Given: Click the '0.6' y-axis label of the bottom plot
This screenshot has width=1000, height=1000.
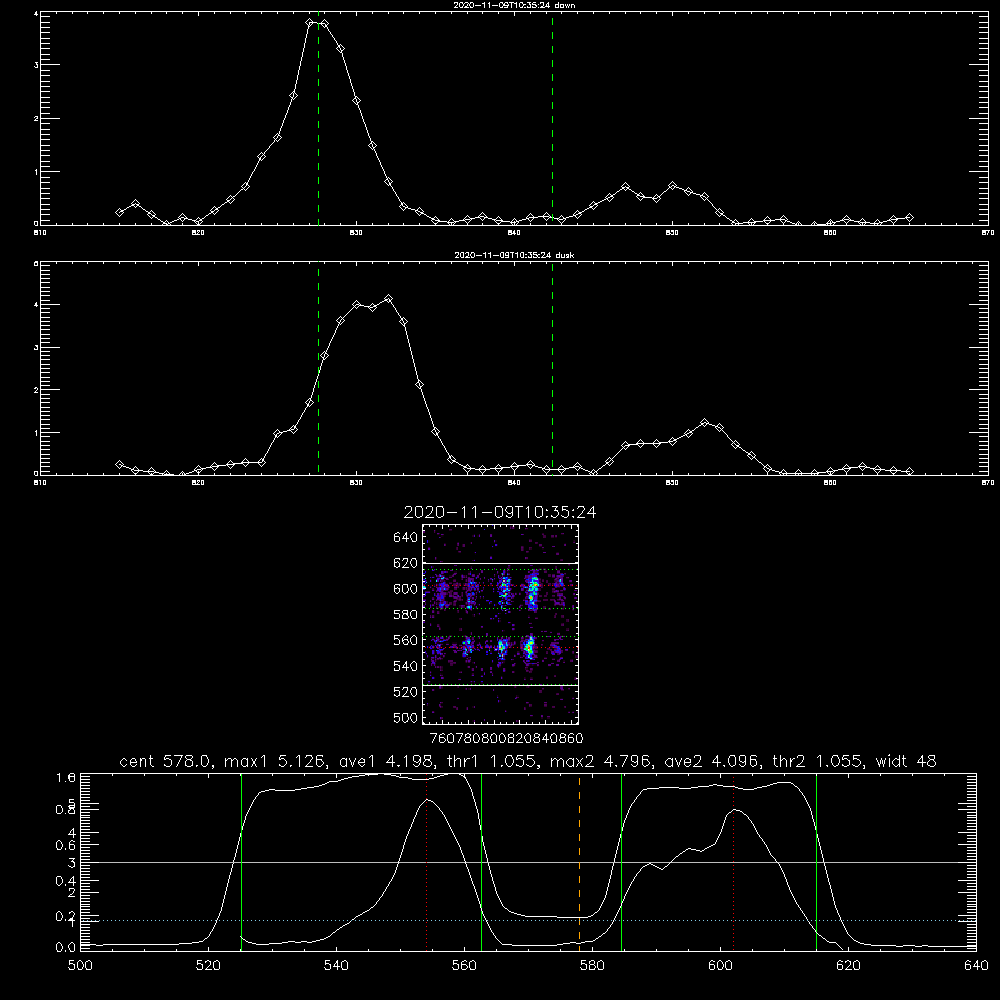Looking at the screenshot, I should [x=66, y=845].
